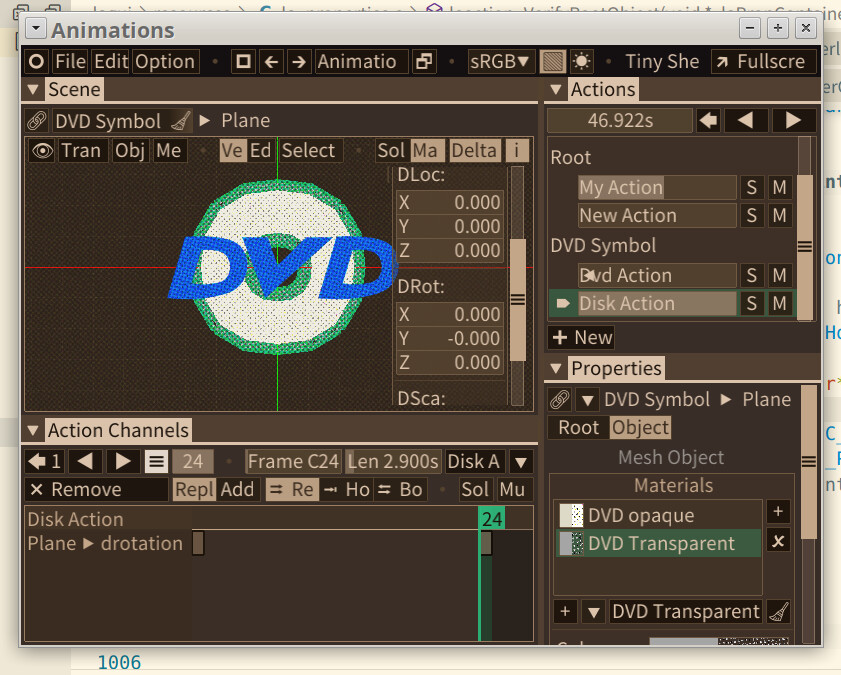
Task: Collapse the Actions panel triangle
Action: (x=556, y=90)
